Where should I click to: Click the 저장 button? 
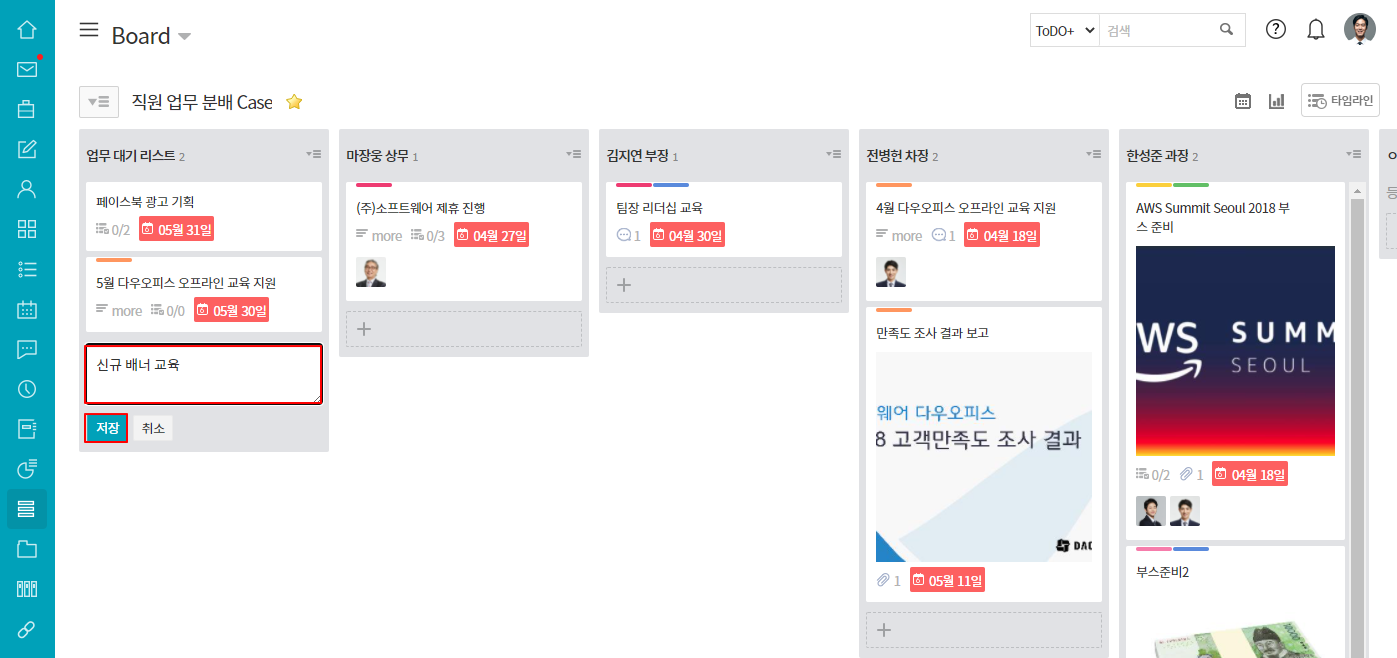pos(106,428)
